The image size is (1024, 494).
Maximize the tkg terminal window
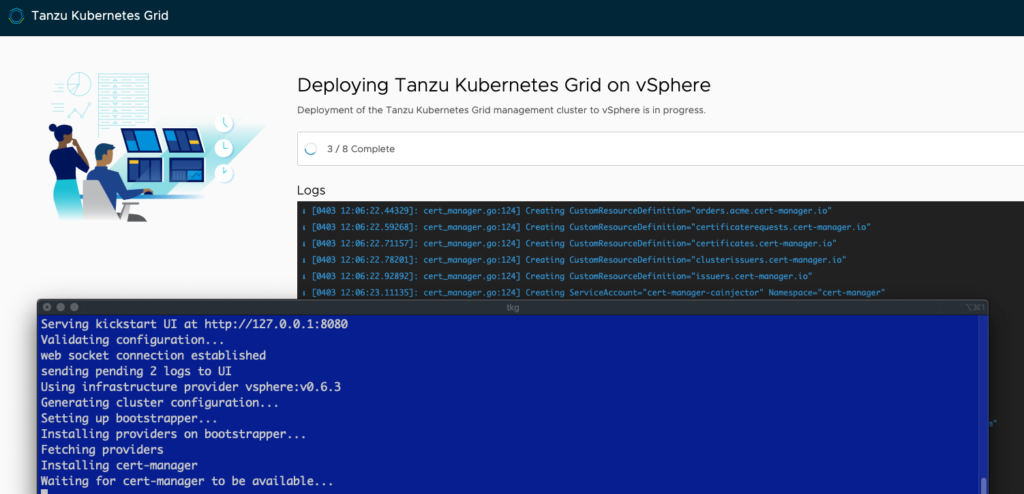(x=74, y=307)
